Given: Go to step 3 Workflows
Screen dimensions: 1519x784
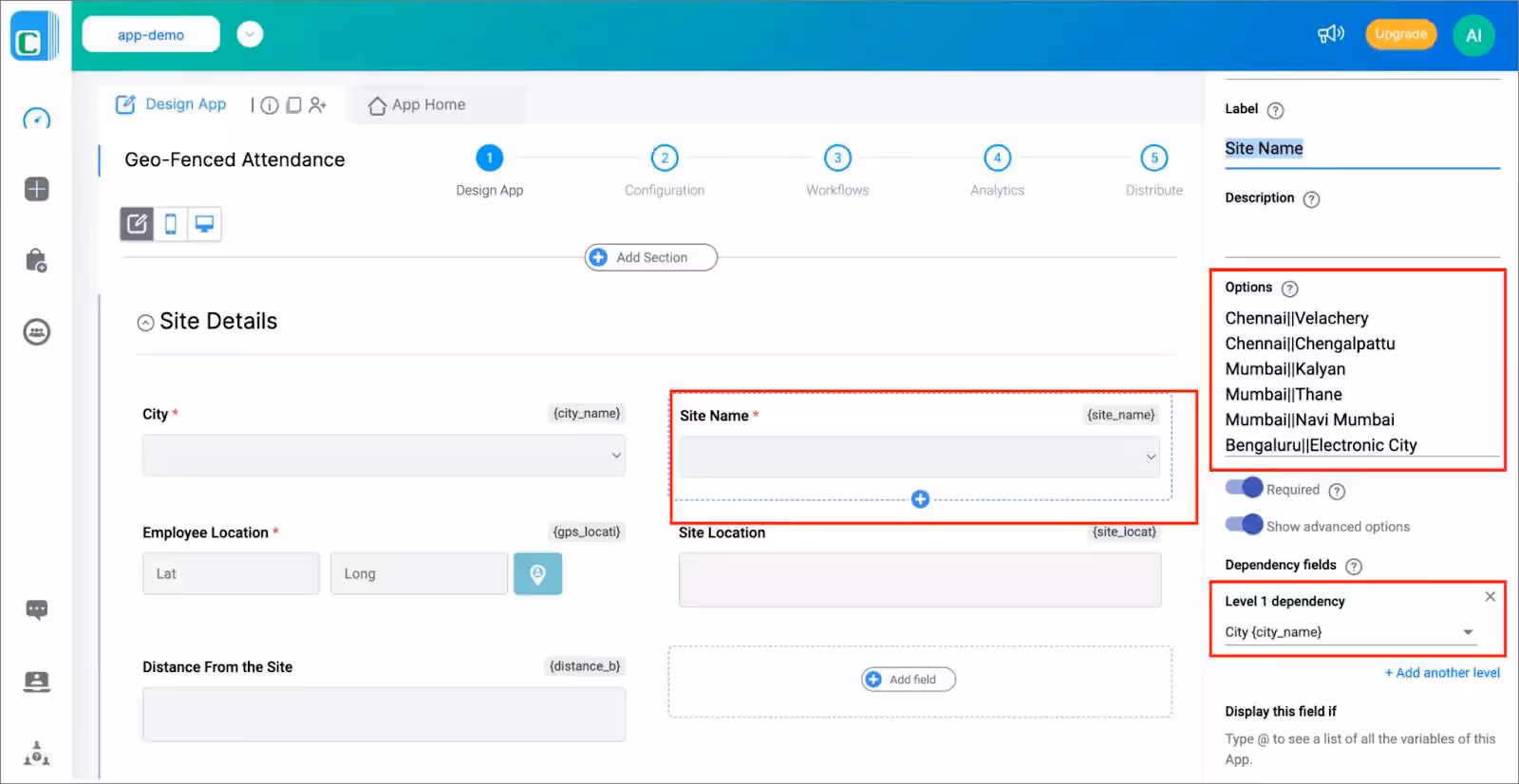Looking at the screenshot, I should pos(837,159).
